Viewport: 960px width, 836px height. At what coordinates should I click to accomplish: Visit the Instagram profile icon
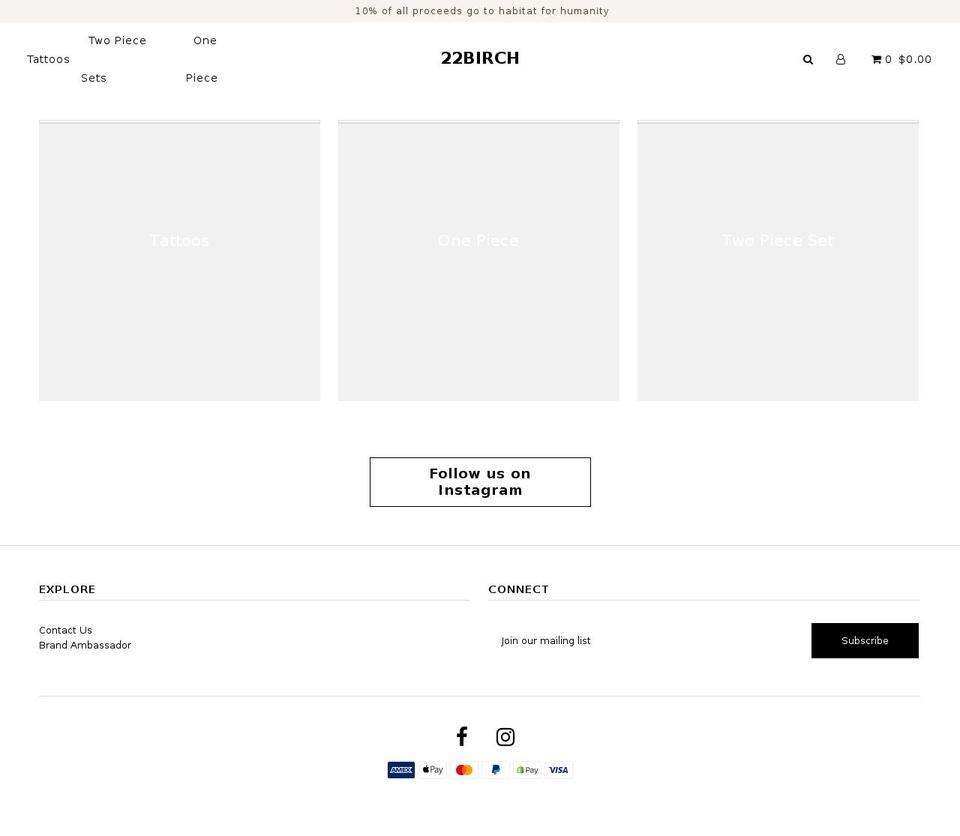click(x=505, y=737)
